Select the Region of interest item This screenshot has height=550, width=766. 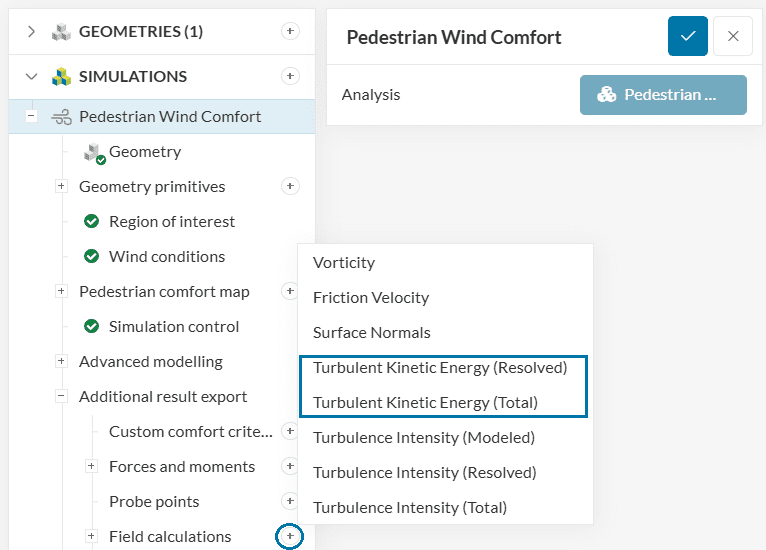[x=172, y=221]
